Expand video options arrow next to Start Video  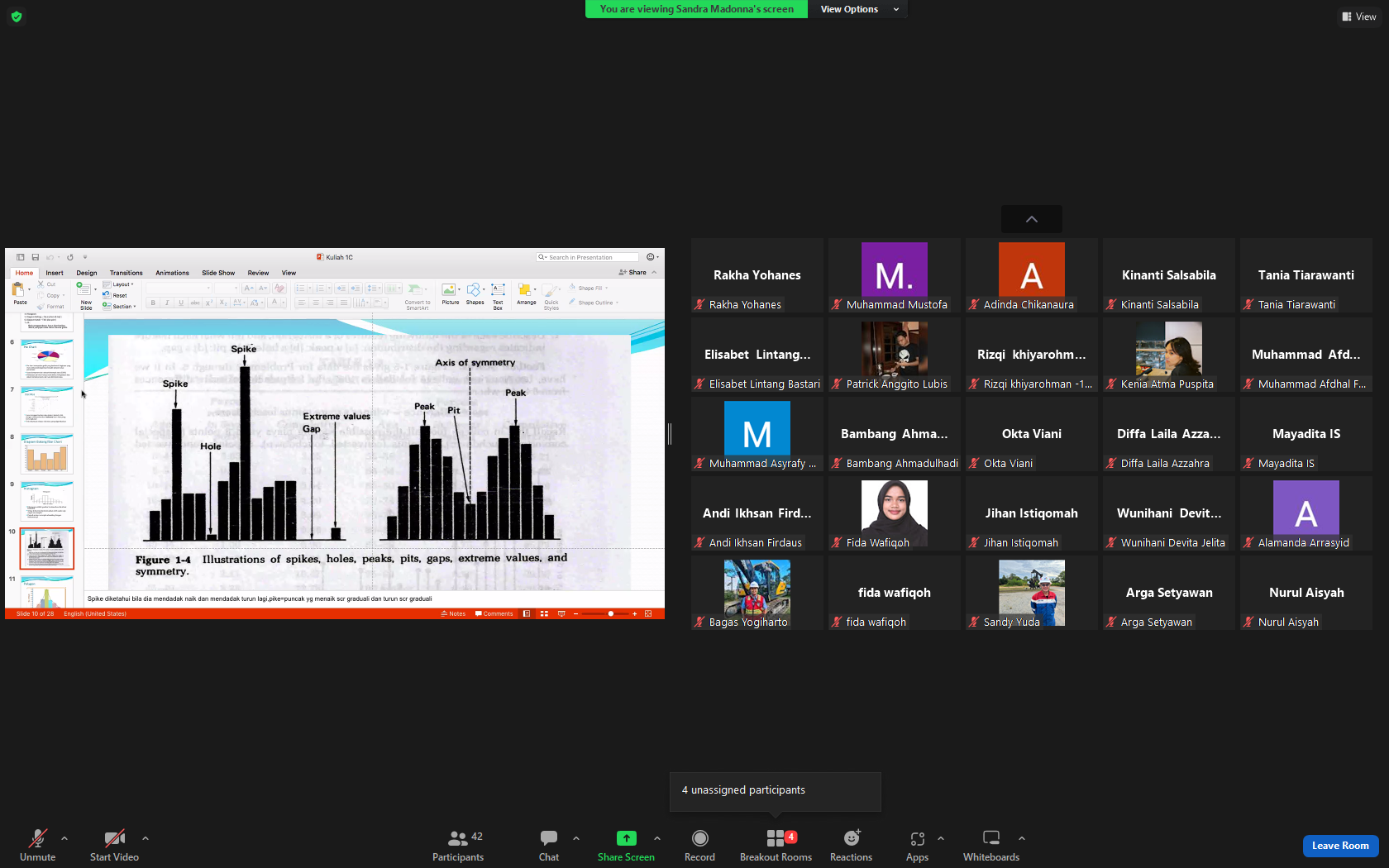[146, 838]
